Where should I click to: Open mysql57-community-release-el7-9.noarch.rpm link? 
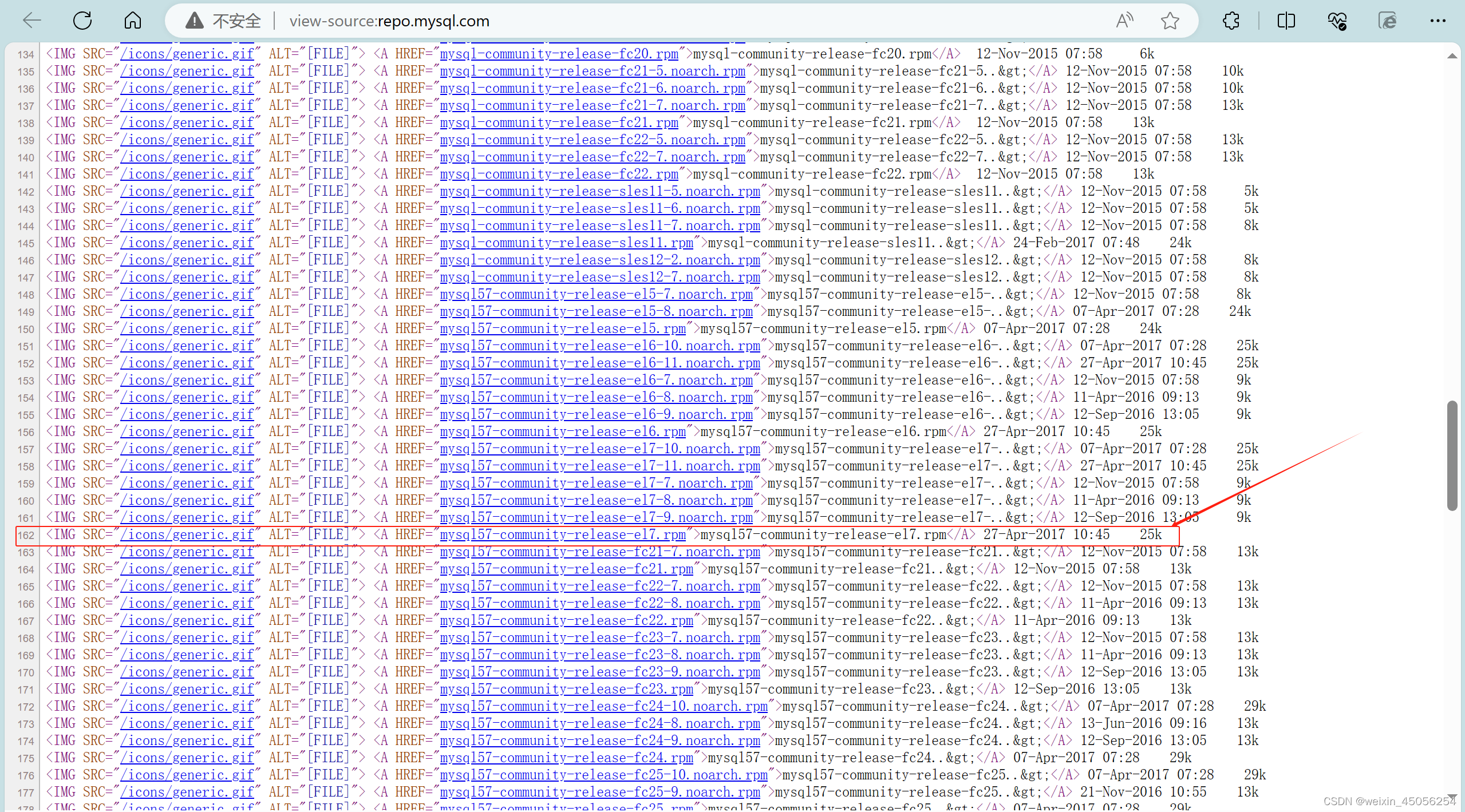596,517
